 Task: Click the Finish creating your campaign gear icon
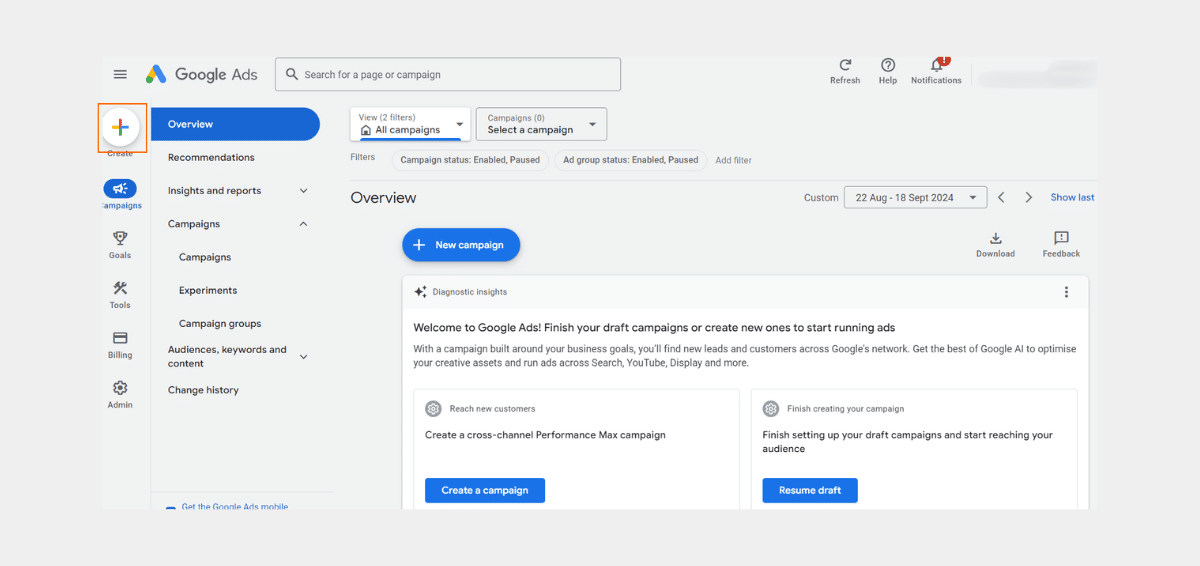coord(771,408)
